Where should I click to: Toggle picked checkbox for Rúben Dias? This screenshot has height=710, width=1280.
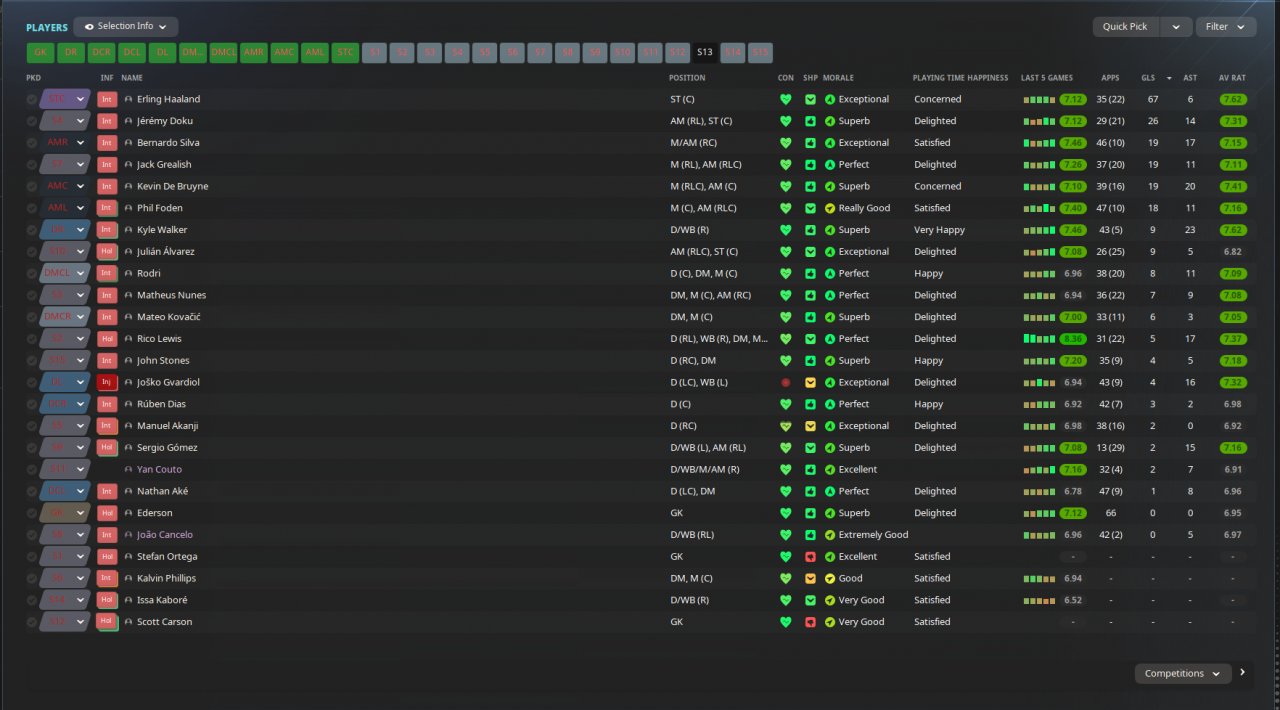[32, 404]
